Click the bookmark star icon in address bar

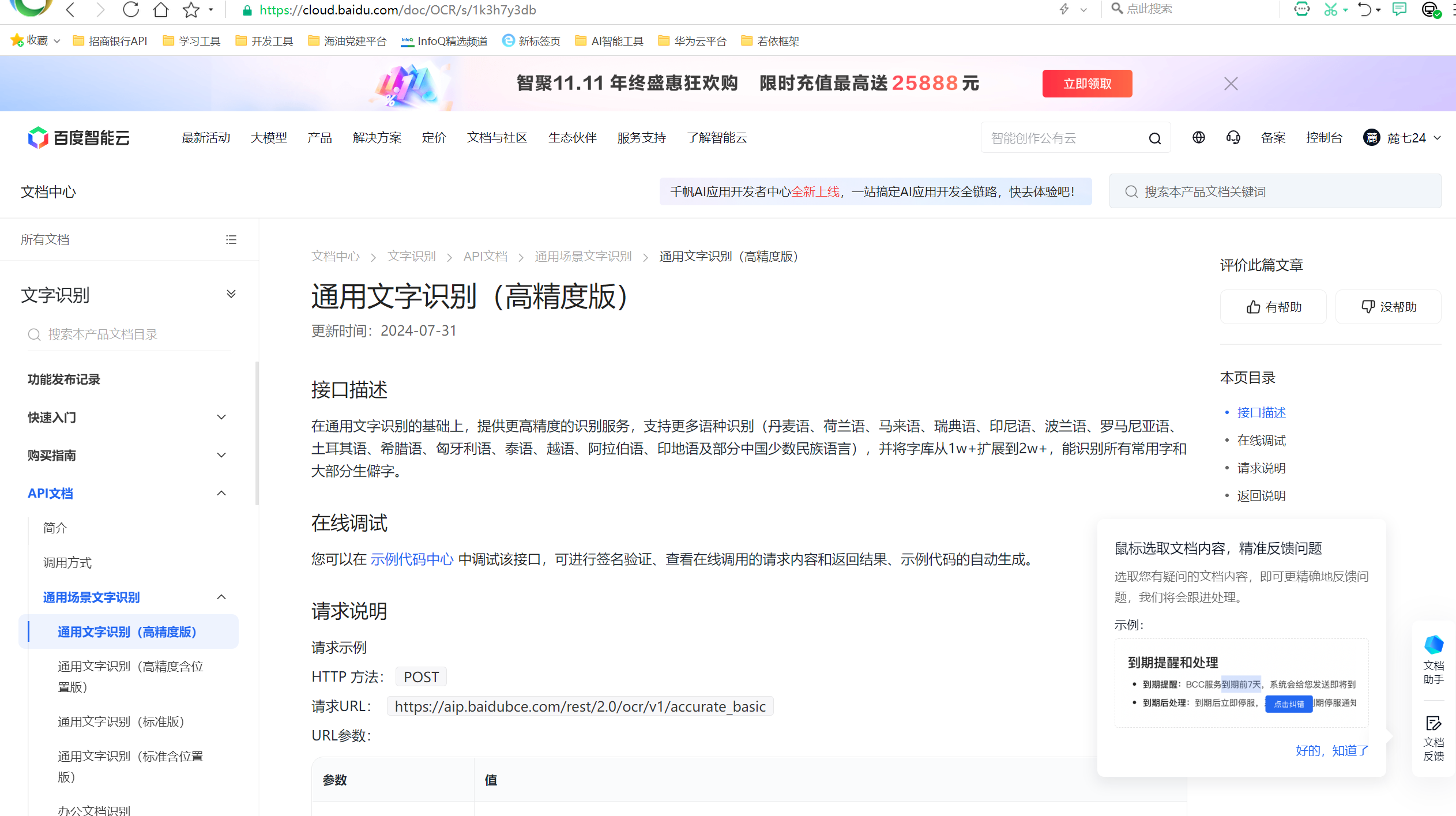click(191, 10)
